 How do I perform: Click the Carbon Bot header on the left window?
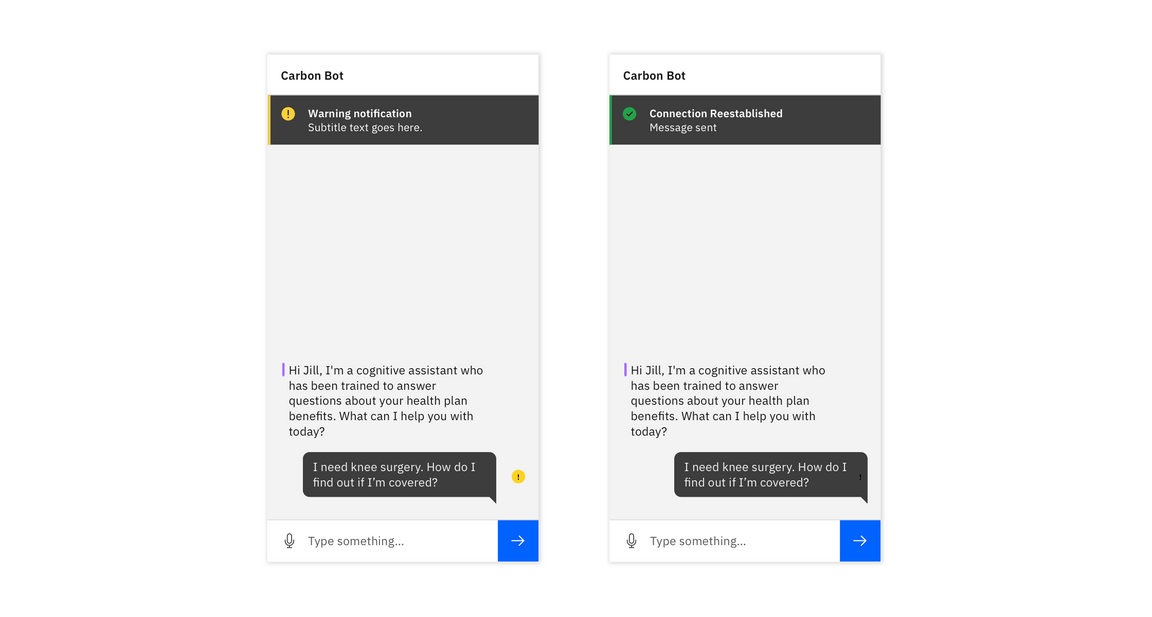[312, 75]
